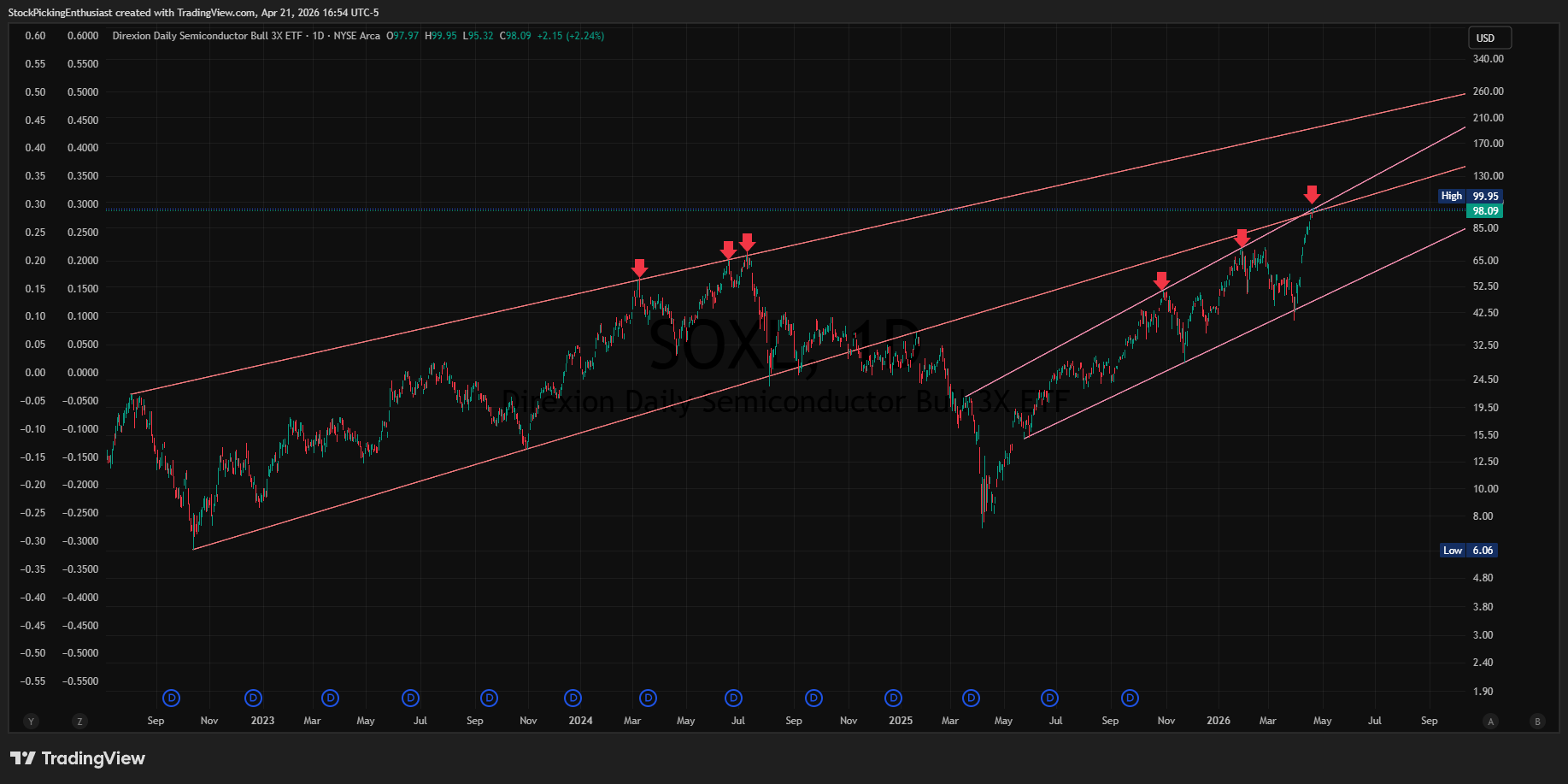Click the green 98.09 current price label
The height and width of the screenshot is (784, 1568).
coord(1485,211)
